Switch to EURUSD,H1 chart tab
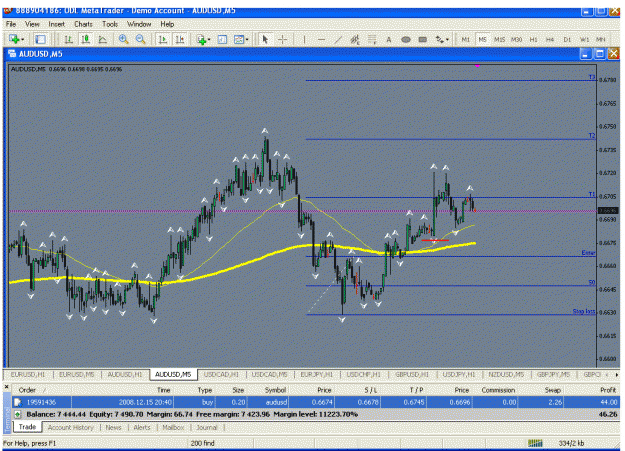 click(28, 374)
